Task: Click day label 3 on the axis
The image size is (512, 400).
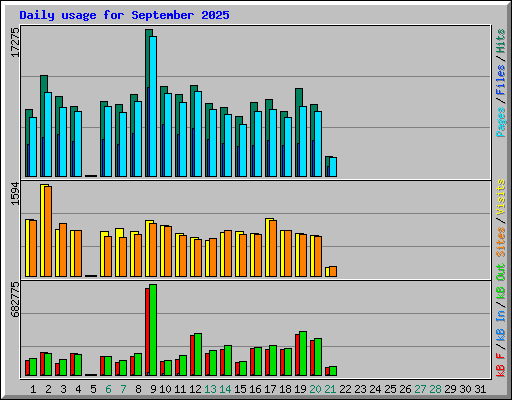Action: 63,389
